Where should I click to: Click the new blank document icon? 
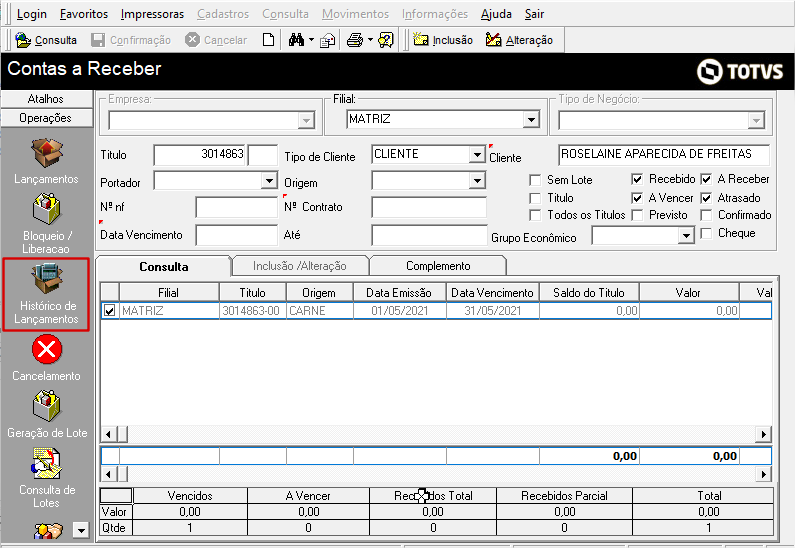(269, 40)
